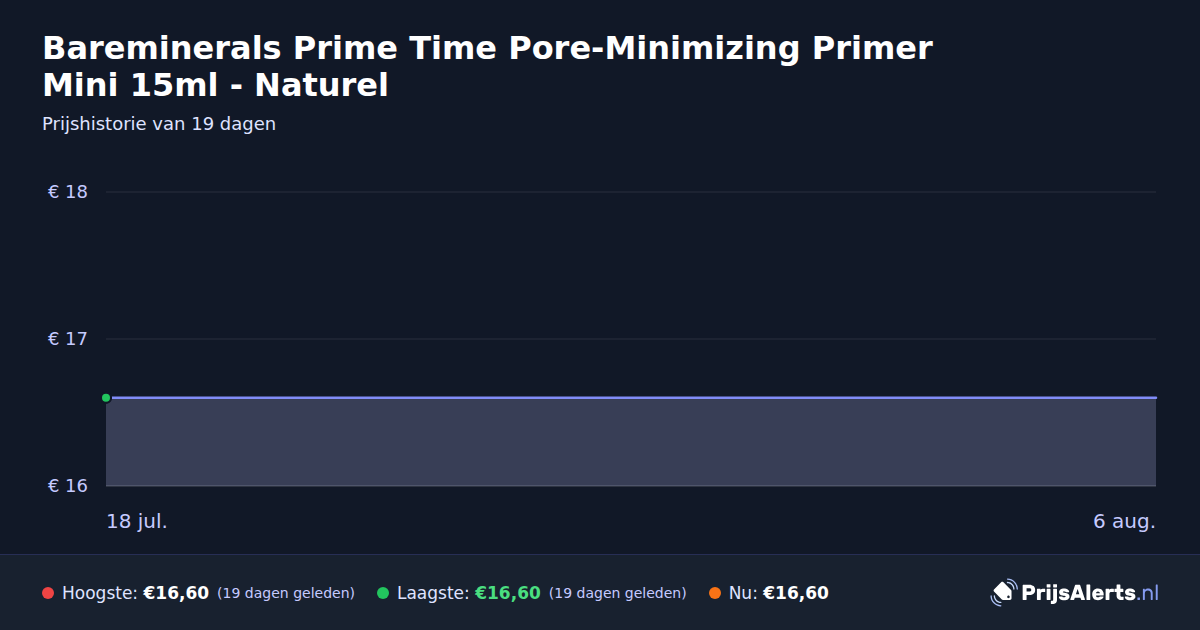1200x630 pixels.
Task: Click the PrijsAlerts price tag logo icon
Action: (1003, 593)
